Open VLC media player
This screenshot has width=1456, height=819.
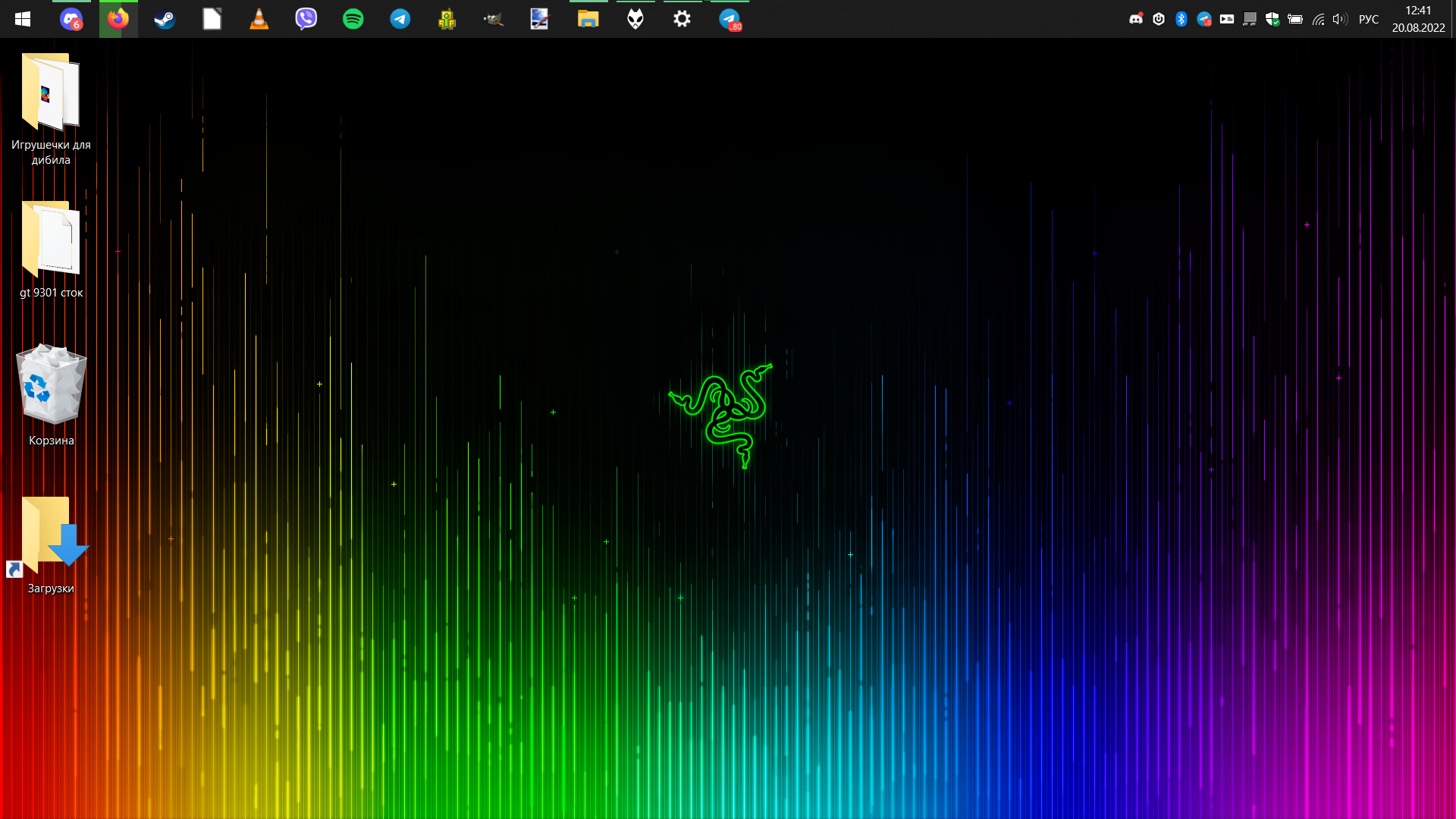tap(259, 19)
